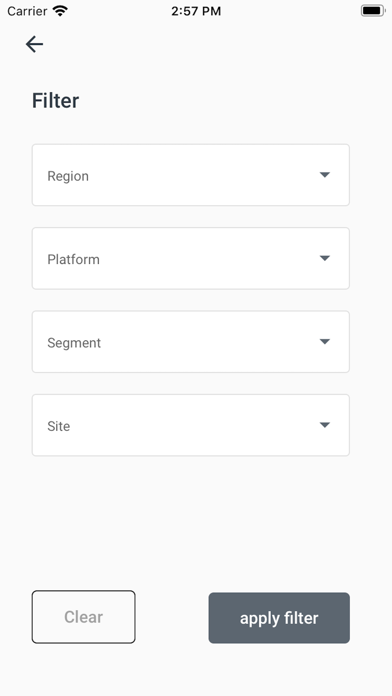Click the apply filter button
This screenshot has height=696, width=392.
coord(279,618)
